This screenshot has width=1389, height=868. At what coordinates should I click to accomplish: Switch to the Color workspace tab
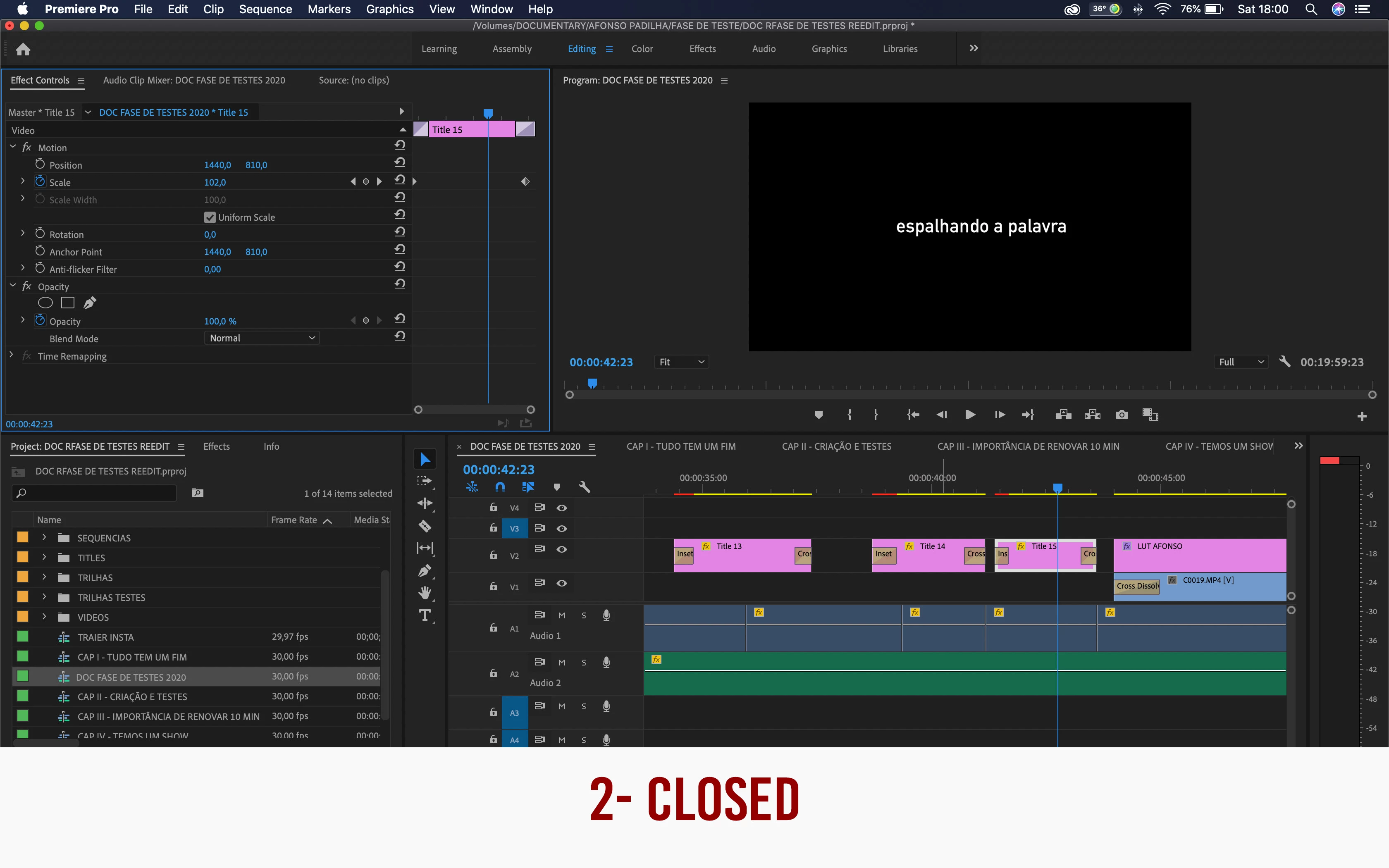click(x=642, y=49)
